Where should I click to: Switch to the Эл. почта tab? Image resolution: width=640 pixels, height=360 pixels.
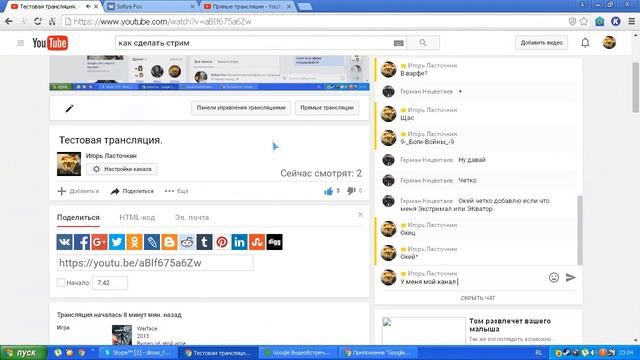[192, 218]
